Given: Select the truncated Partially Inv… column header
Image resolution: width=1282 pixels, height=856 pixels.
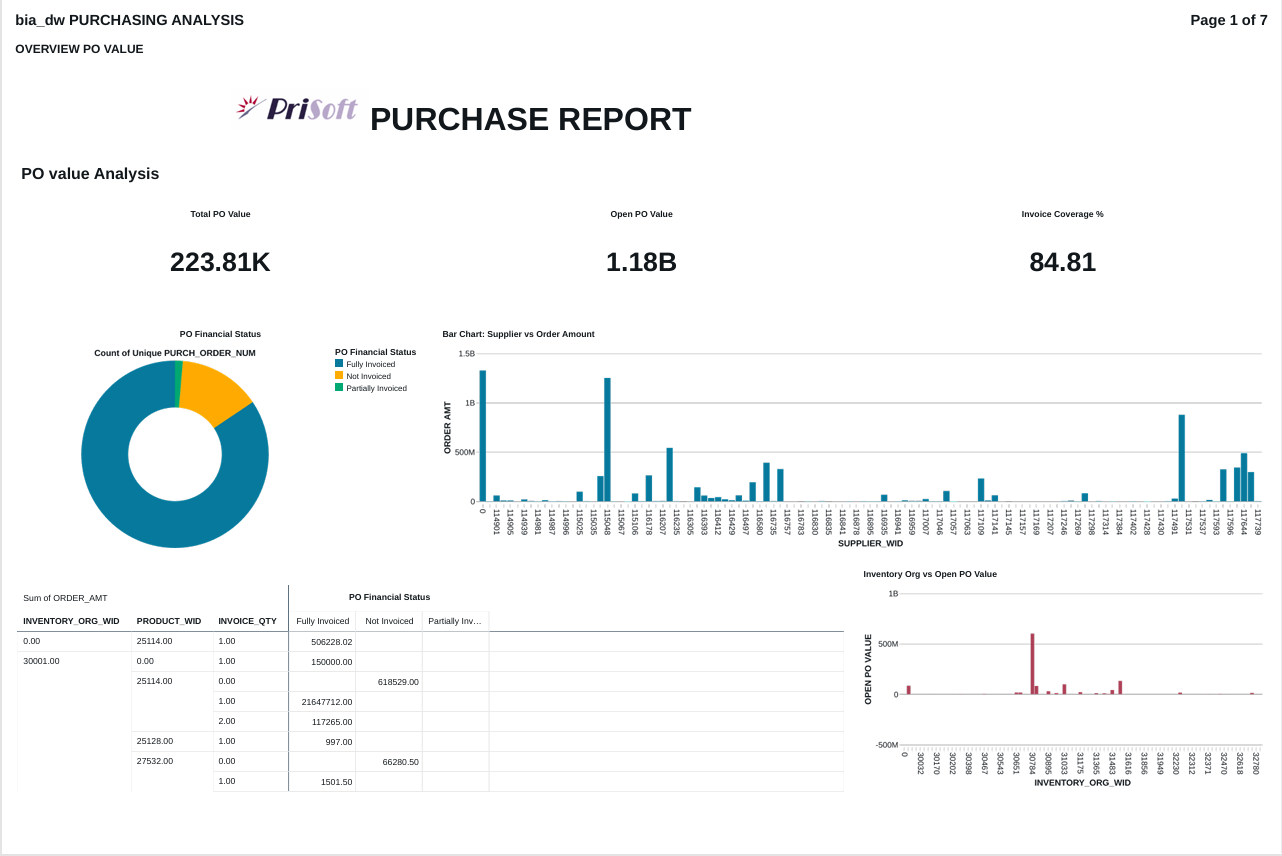Looking at the screenshot, I should (x=455, y=621).
